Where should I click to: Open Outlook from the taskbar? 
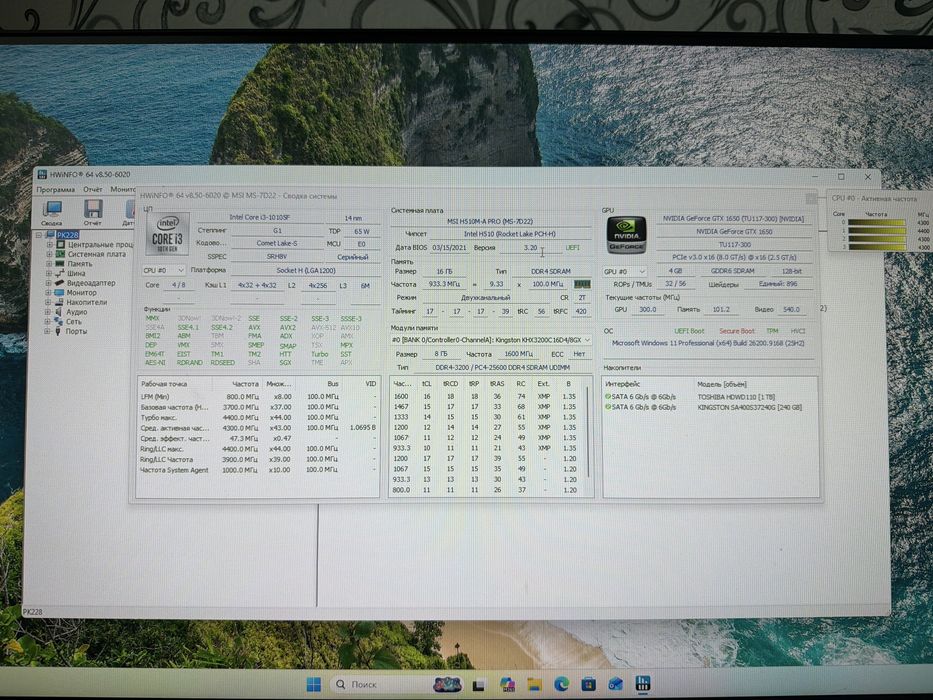[615, 685]
